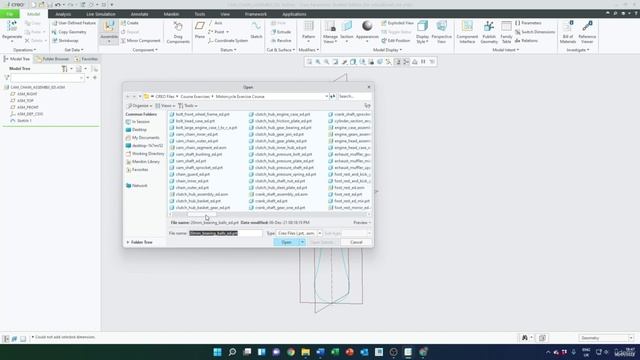
Task: Select the Assemble tool icon
Action: [109, 27]
